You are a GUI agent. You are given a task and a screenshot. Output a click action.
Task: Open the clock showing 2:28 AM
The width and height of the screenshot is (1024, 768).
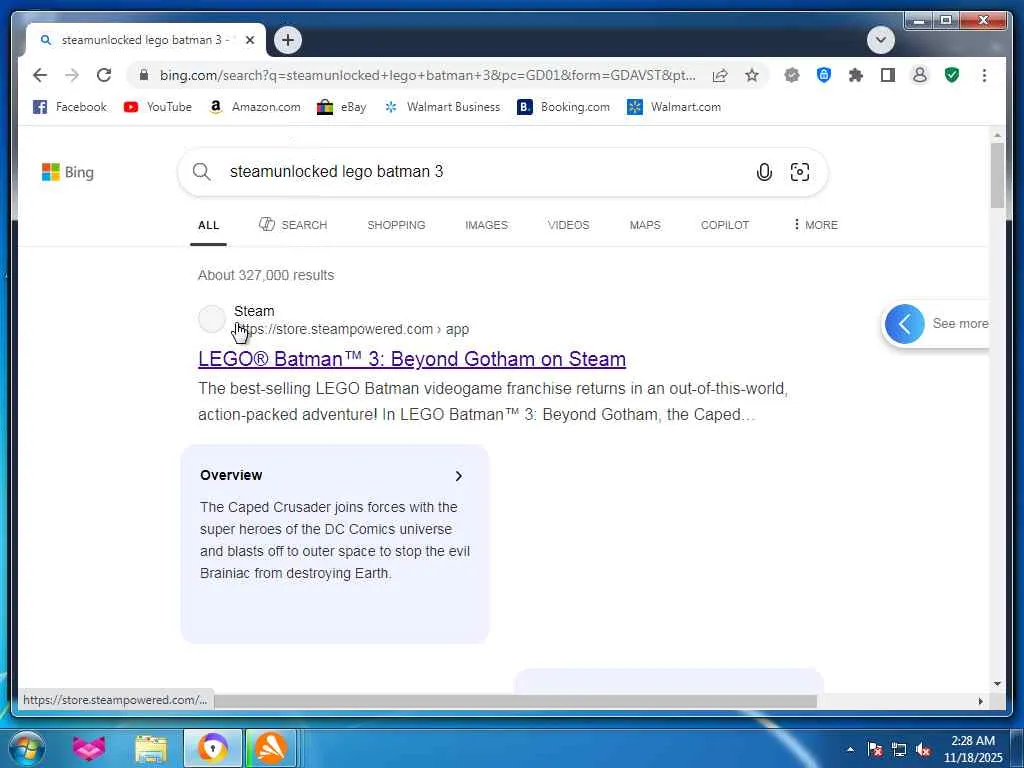pos(972,749)
